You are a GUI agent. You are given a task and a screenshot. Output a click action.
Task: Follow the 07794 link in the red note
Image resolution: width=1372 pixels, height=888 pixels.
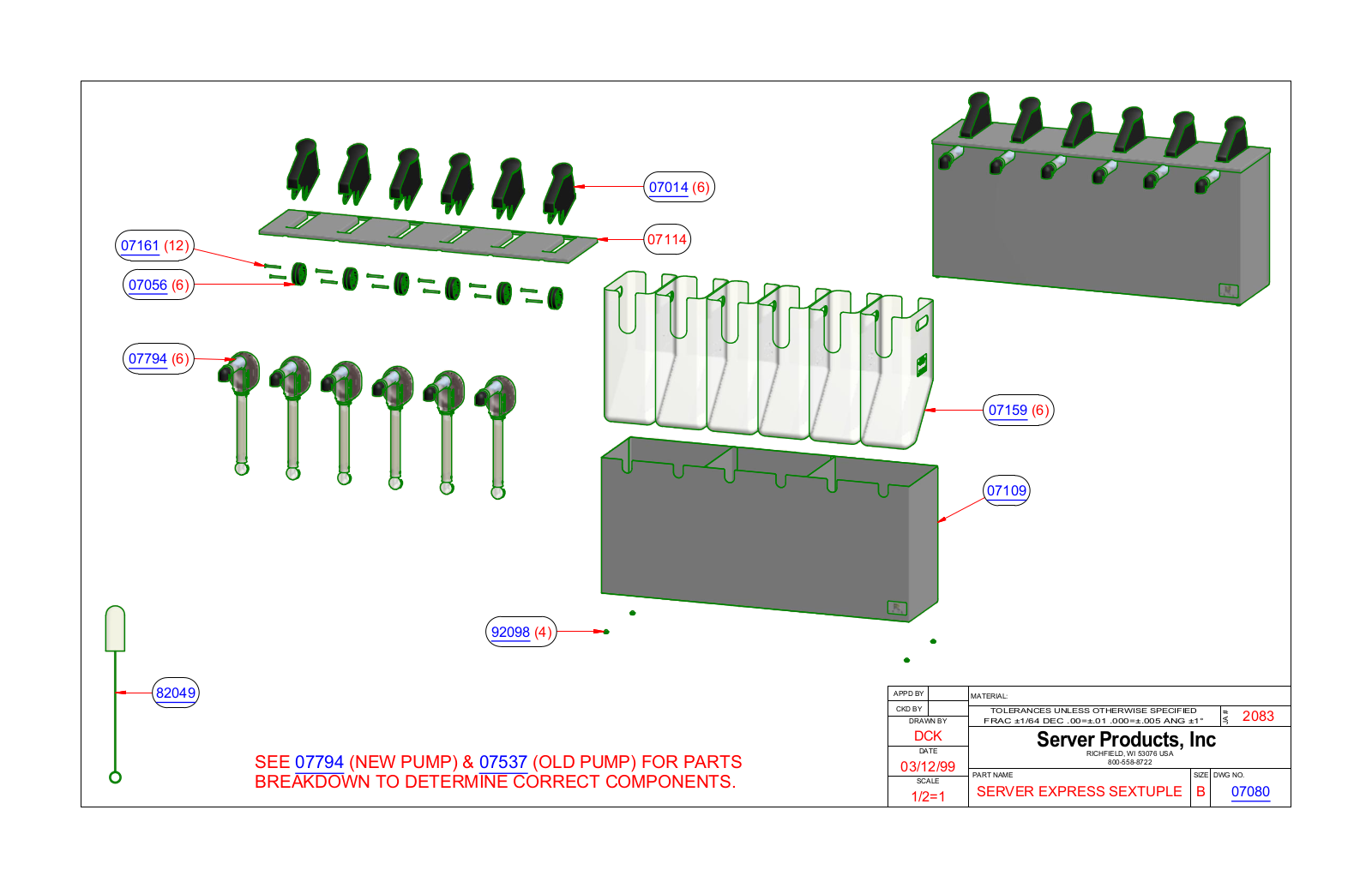point(319,762)
